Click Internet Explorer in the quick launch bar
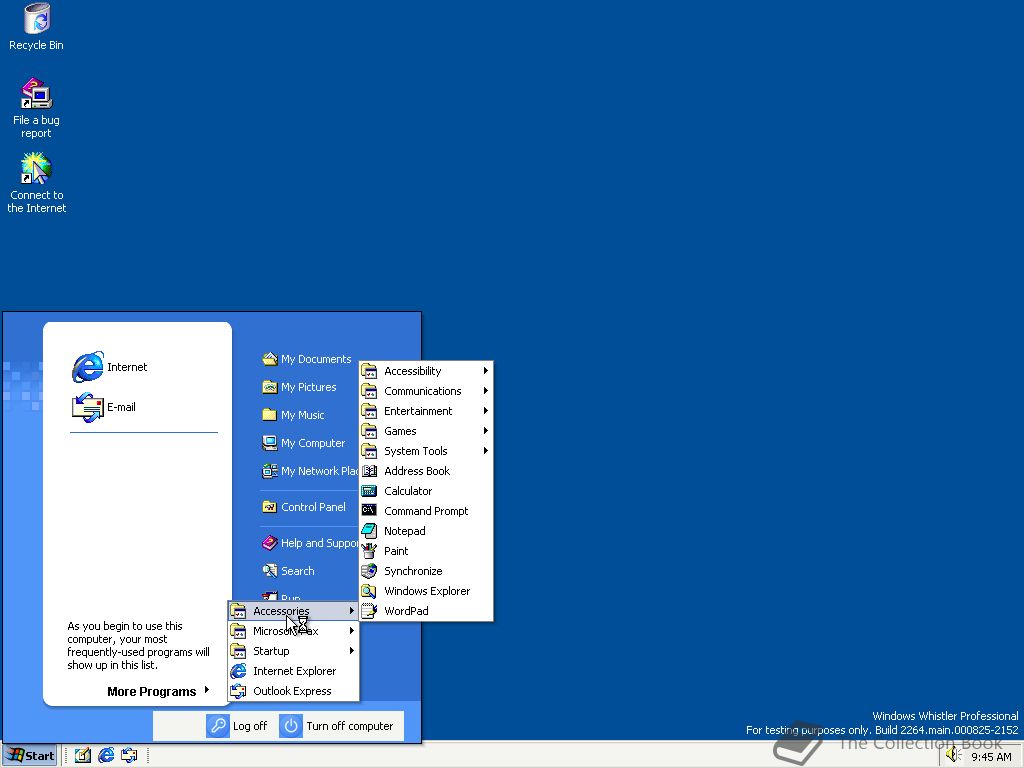The height and width of the screenshot is (768, 1024). coord(106,756)
